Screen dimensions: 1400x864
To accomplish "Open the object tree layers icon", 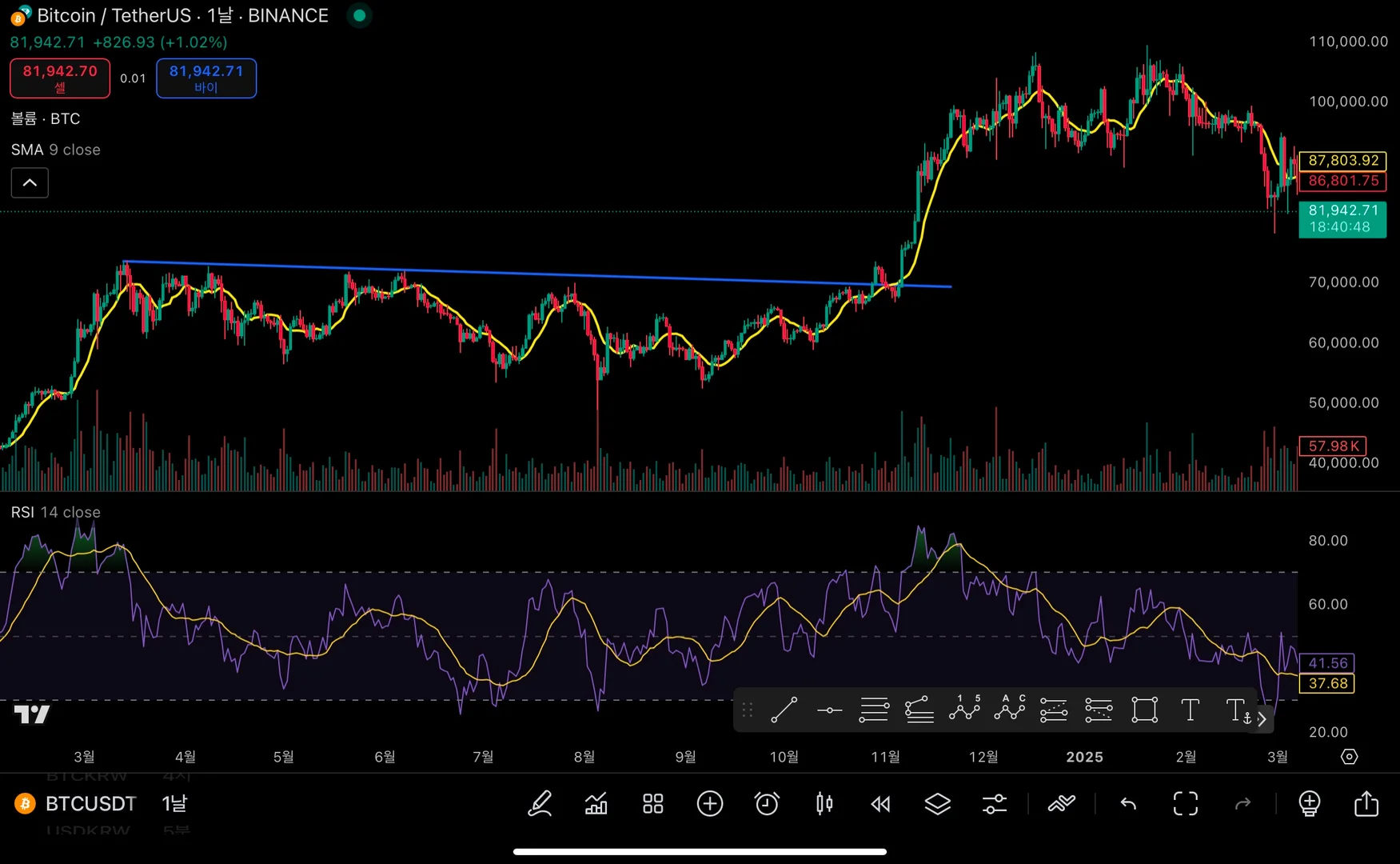I will [x=938, y=803].
